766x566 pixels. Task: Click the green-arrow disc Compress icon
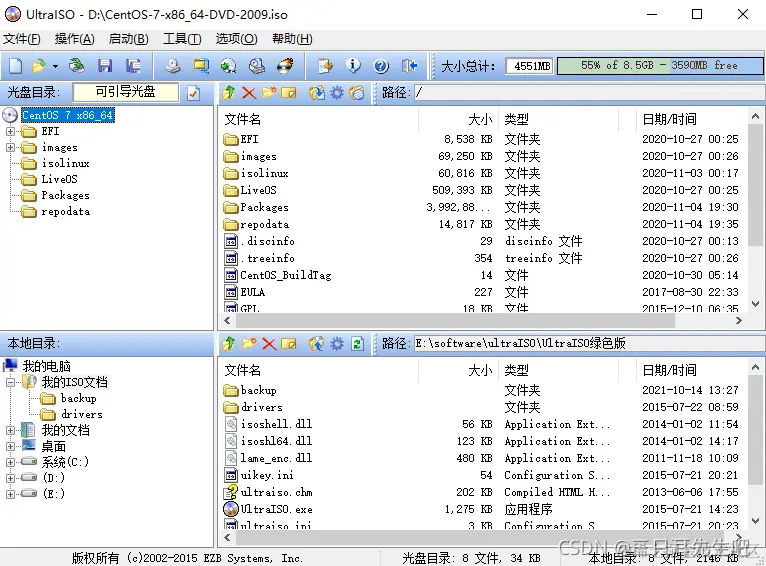pos(228,66)
